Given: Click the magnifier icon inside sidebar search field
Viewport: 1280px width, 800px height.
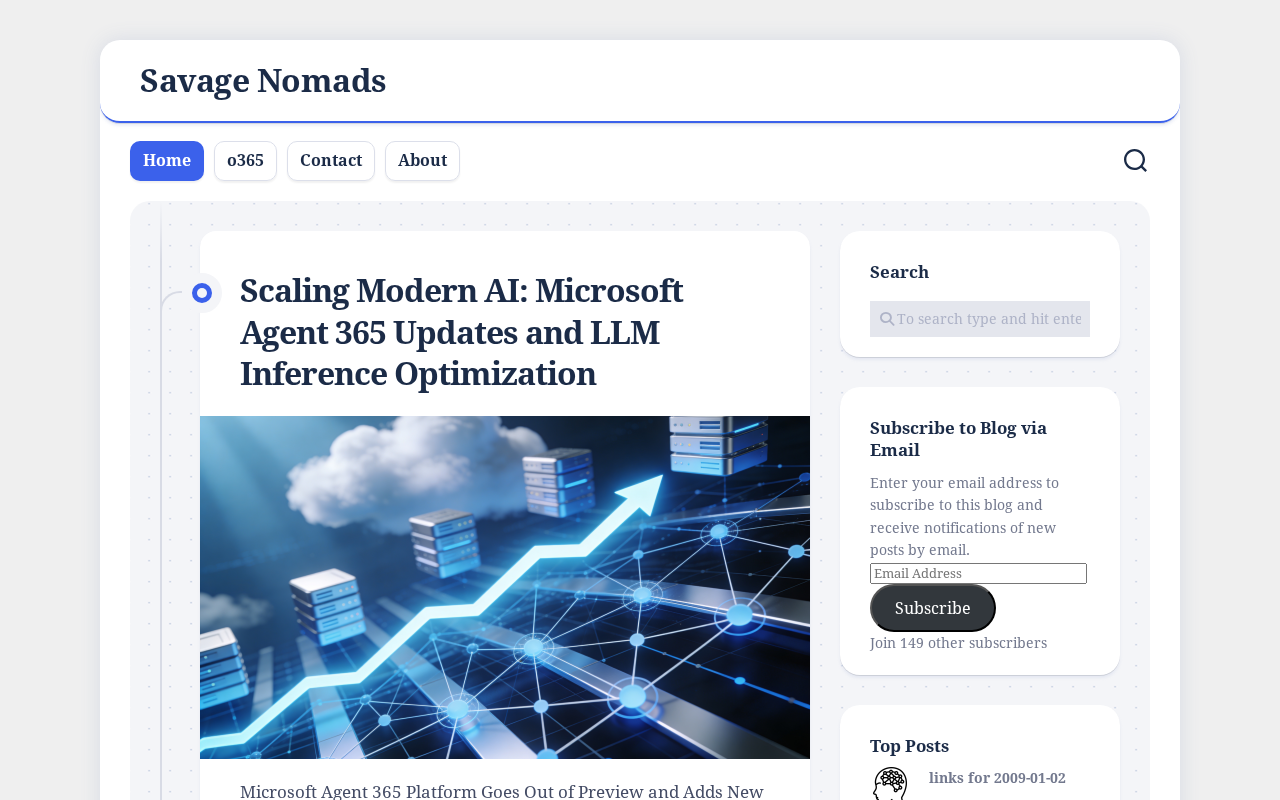Looking at the screenshot, I should [887, 319].
